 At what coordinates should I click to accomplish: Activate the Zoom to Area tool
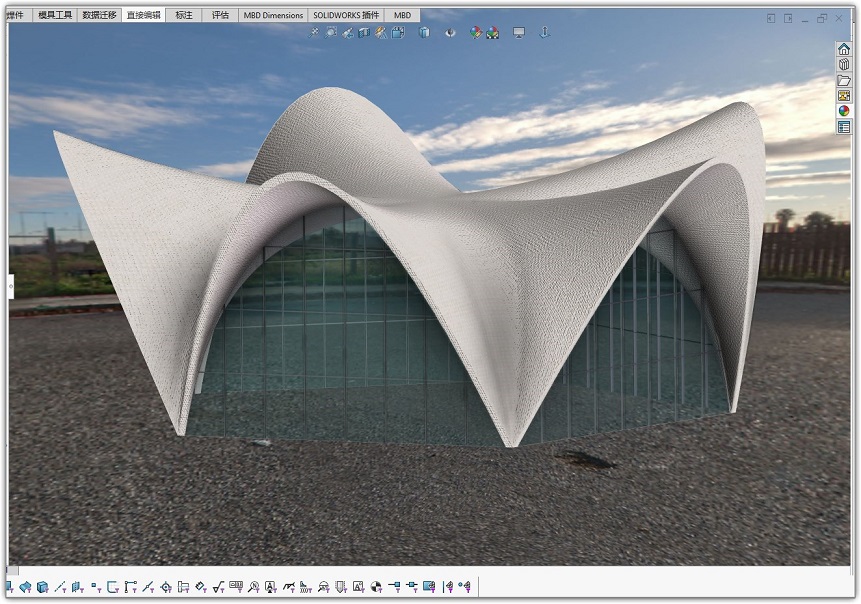331,33
